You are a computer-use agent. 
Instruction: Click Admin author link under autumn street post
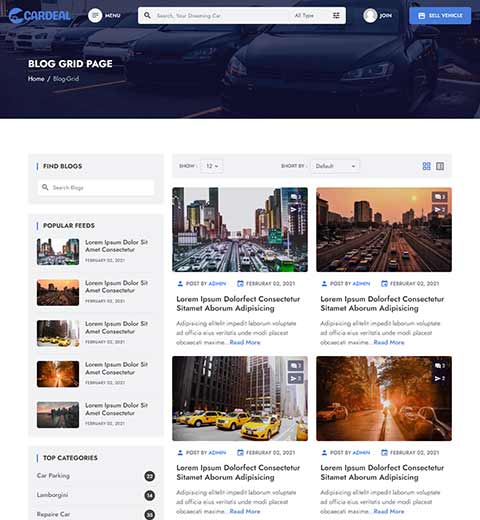coord(361,453)
